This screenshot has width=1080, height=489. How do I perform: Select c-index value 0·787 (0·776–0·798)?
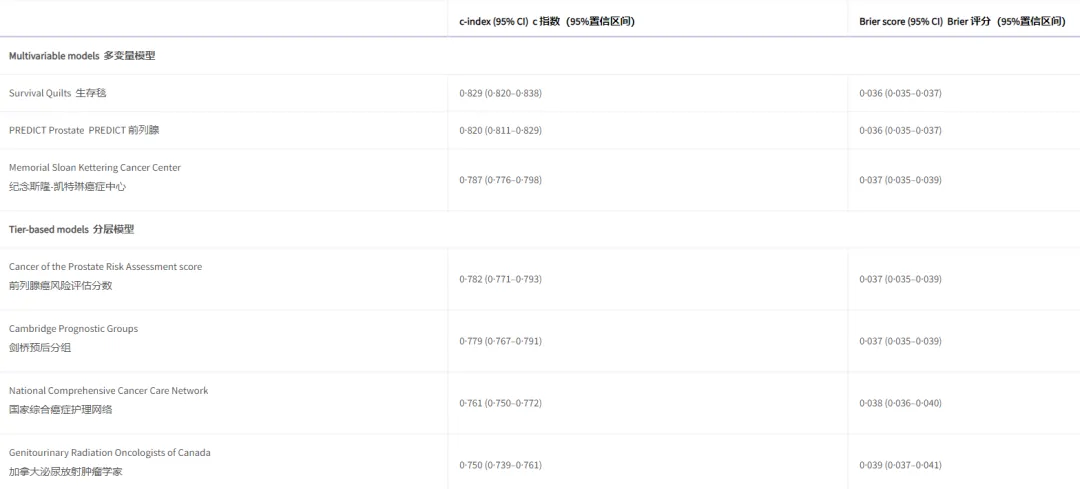pyautogui.click(x=501, y=180)
